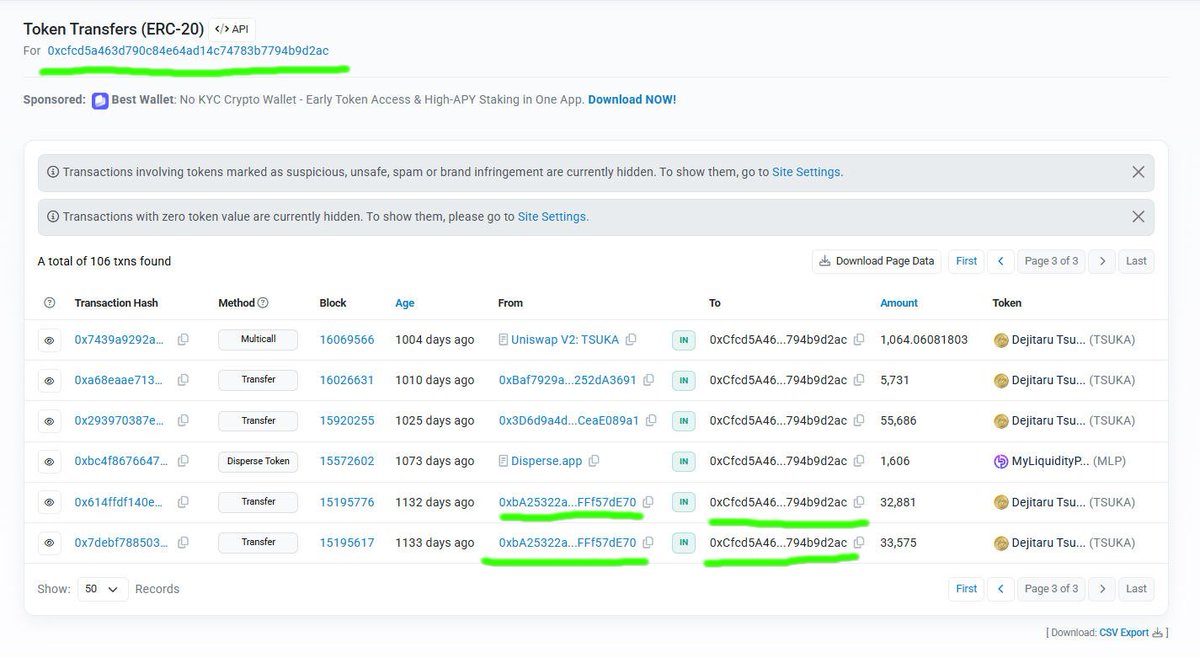Open transaction hash 0x7439a9292a
This screenshot has height=658, width=1200.
(x=119, y=340)
